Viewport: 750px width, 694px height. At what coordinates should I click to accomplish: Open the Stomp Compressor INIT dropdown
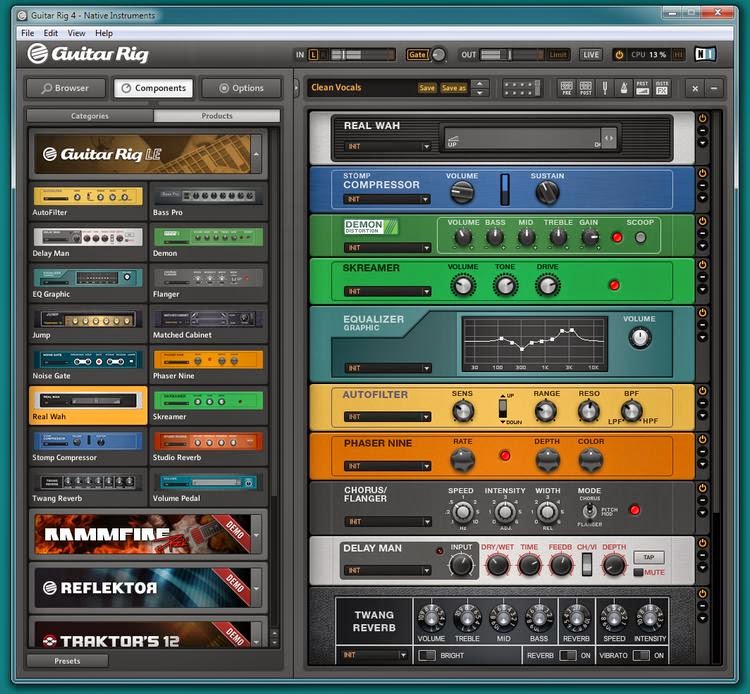(387, 199)
